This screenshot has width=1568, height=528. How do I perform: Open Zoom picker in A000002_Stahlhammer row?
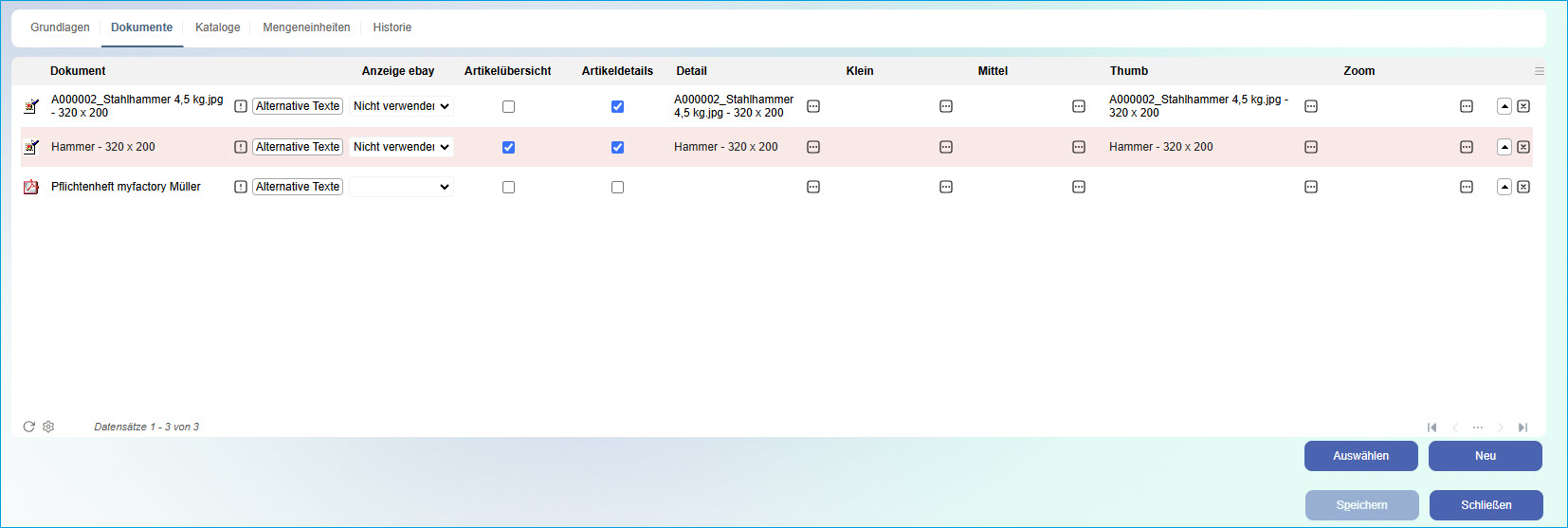pos(1467,106)
